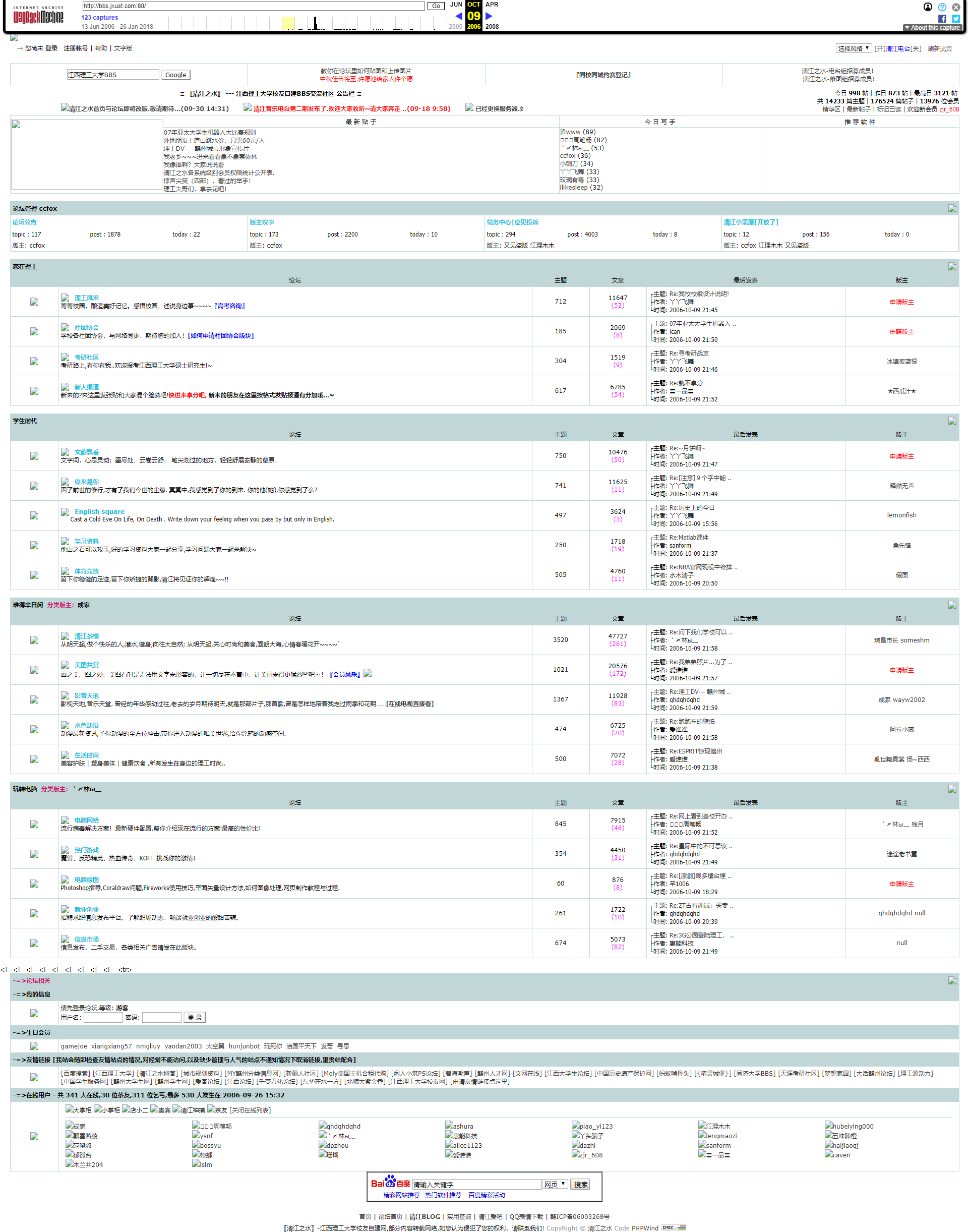Open Wayback user account icon
The image size is (969, 1232).
click(x=928, y=7)
